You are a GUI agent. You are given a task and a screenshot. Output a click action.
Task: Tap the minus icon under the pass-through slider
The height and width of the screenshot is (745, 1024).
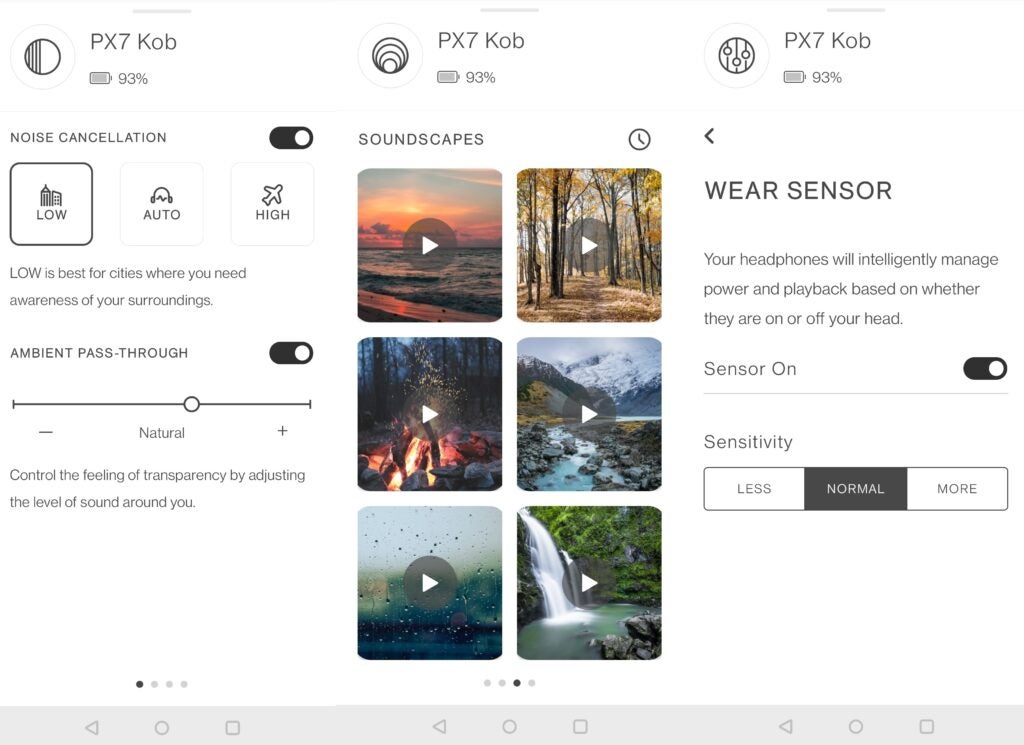(46, 432)
